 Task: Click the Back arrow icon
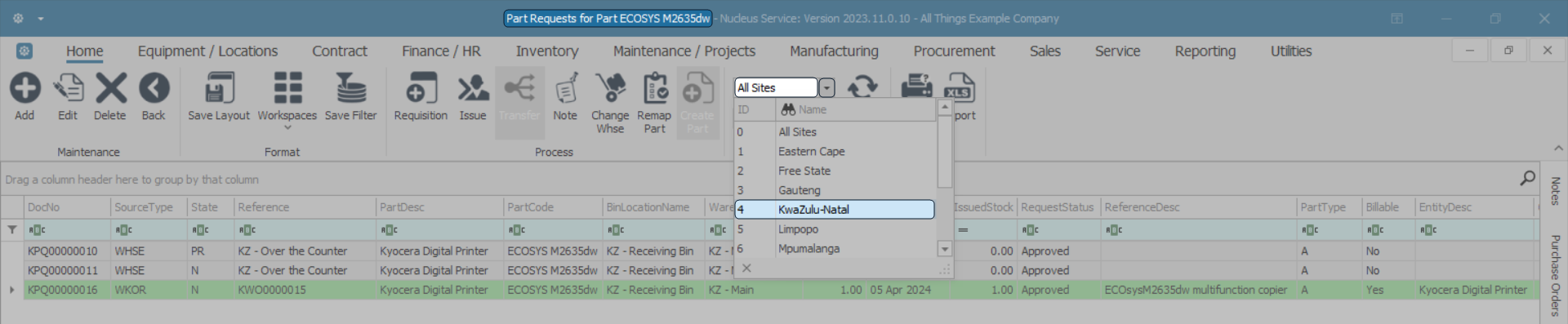154,88
